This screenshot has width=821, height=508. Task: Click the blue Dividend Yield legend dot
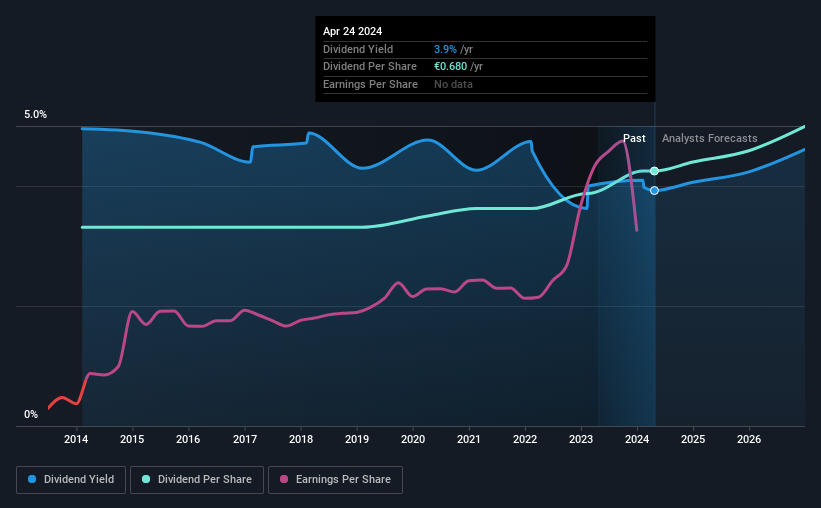coord(32,479)
